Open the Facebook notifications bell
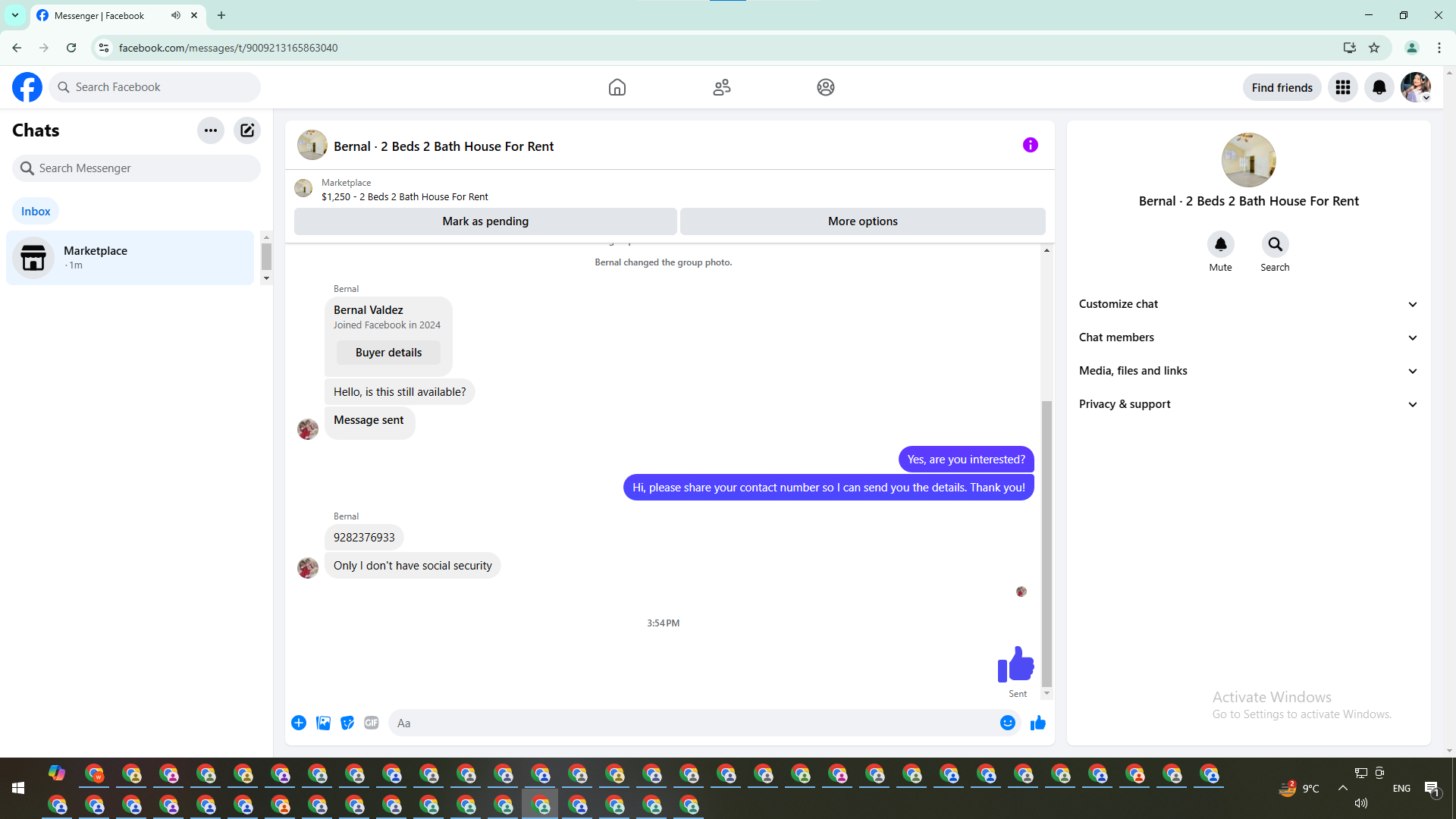The image size is (1456, 819). click(1379, 87)
